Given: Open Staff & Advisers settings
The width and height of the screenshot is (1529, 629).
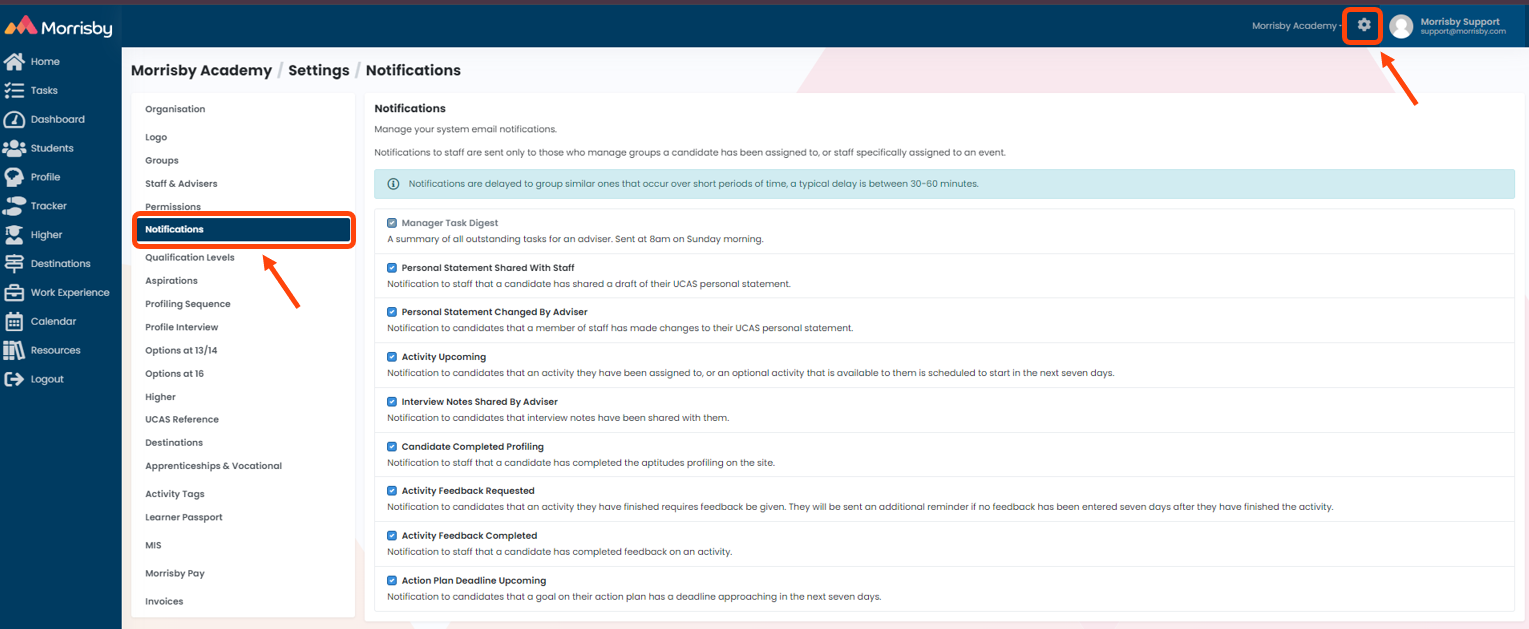Looking at the screenshot, I should pyautogui.click(x=181, y=184).
